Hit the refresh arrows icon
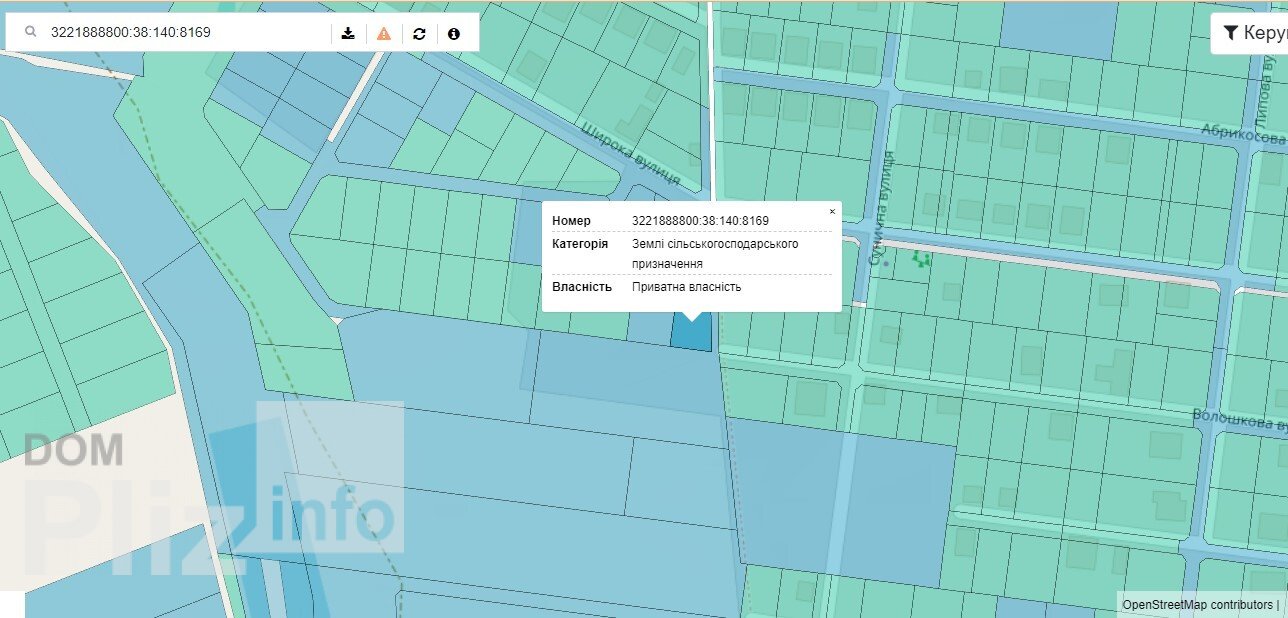 pyautogui.click(x=419, y=33)
